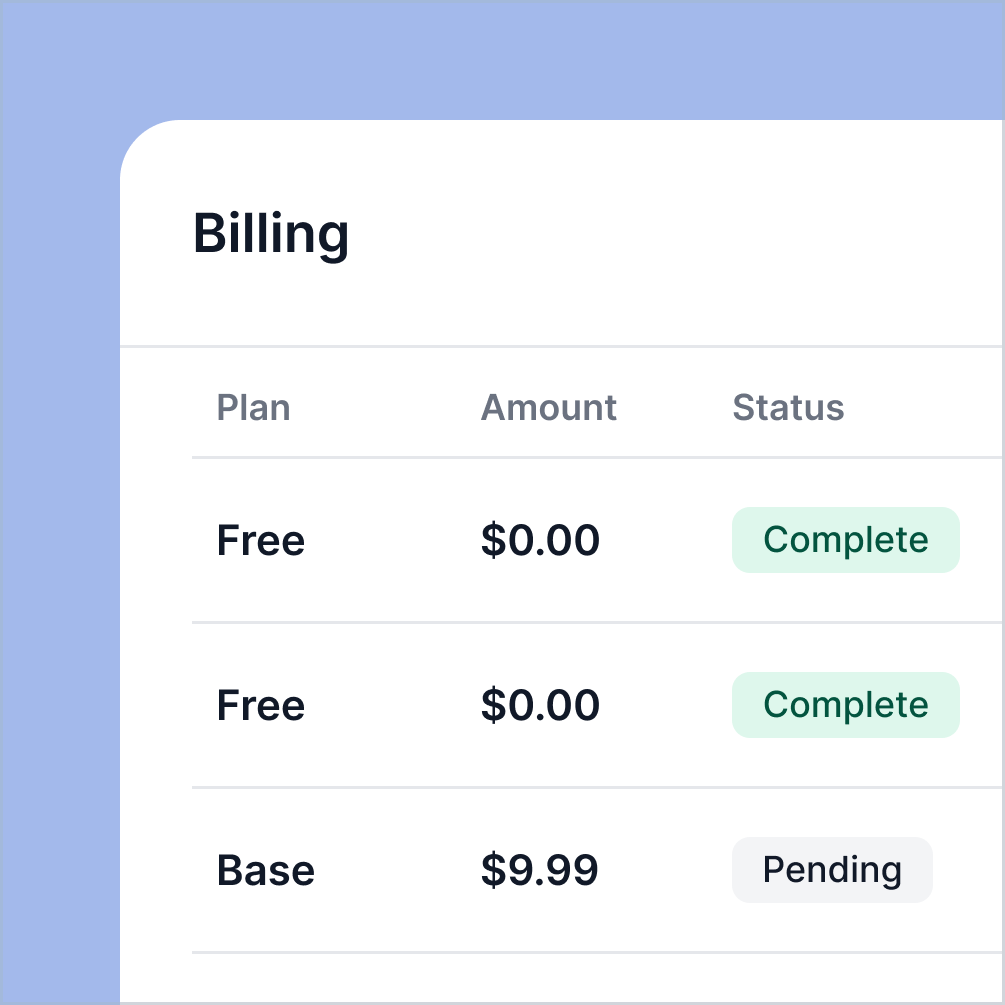Click blank space right of the Pending badge
The width and height of the screenshot is (1005, 1005).
[x=968, y=870]
